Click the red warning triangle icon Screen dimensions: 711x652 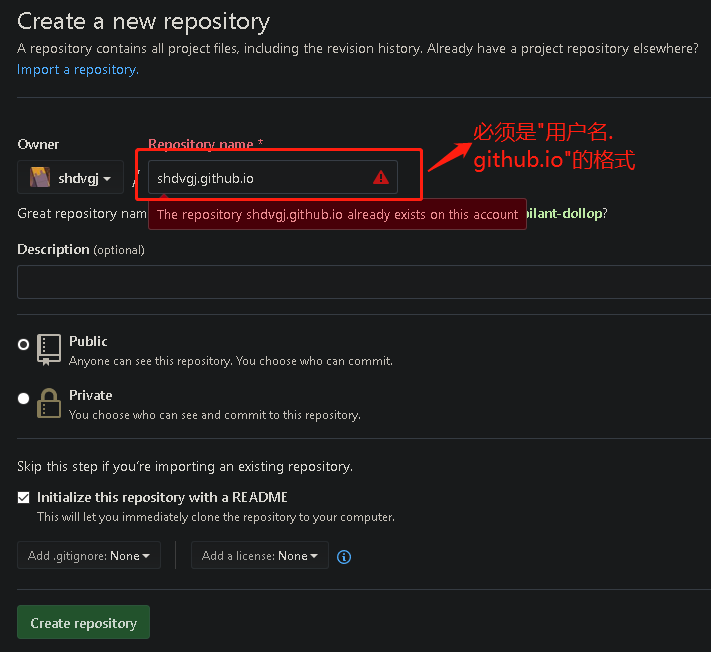tap(381, 177)
